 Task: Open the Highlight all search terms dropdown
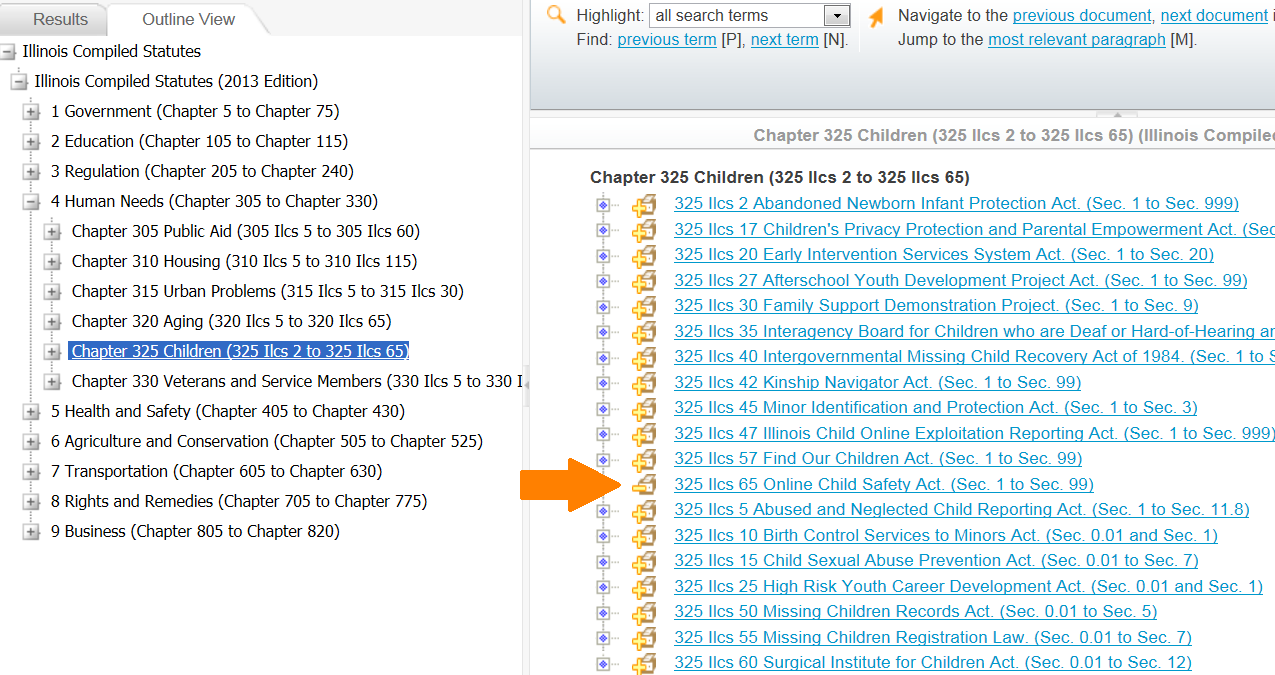[x=835, y=16]
